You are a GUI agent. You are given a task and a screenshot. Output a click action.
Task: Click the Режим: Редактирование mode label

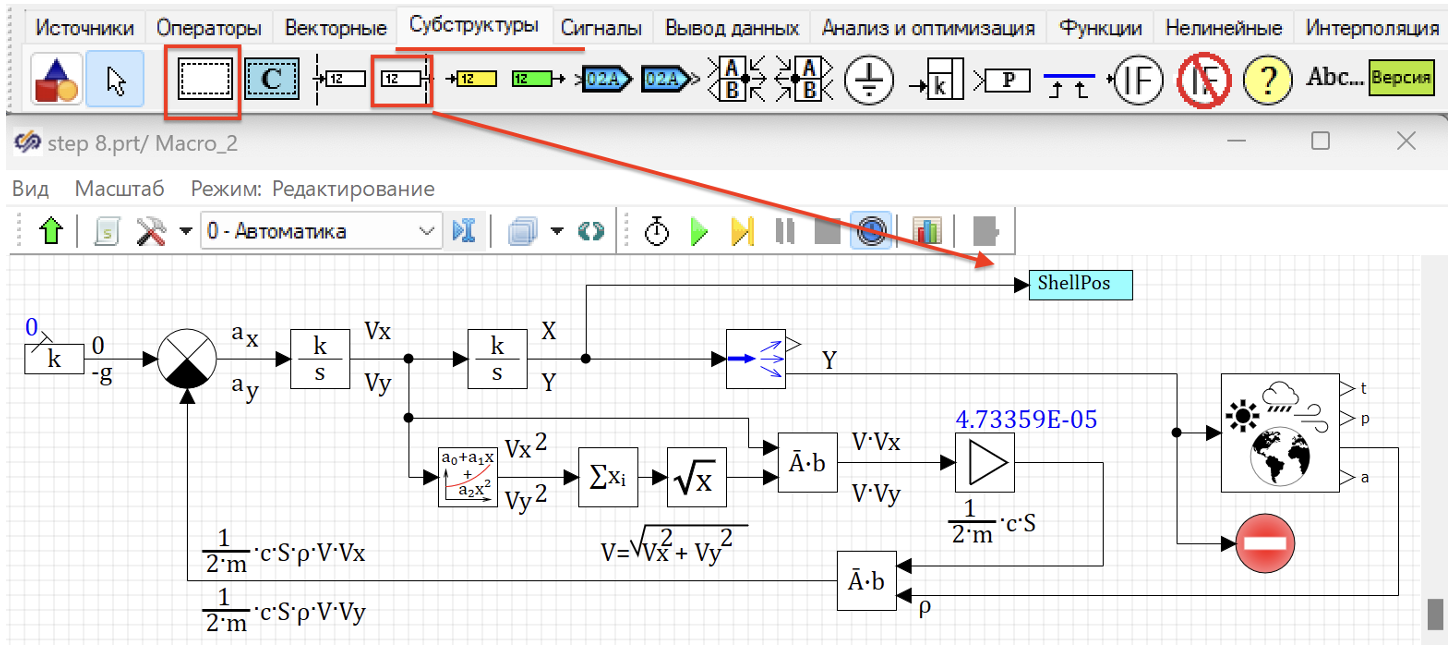pos(313,189)
